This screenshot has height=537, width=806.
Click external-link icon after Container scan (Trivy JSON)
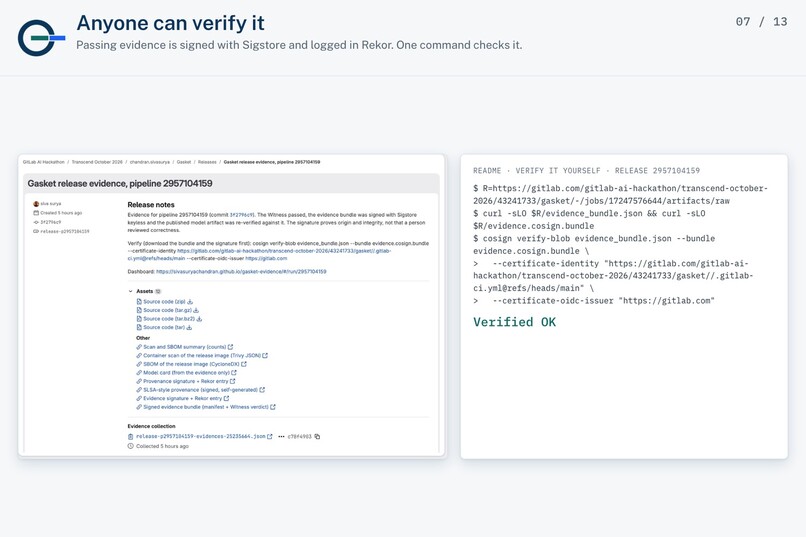265,356
